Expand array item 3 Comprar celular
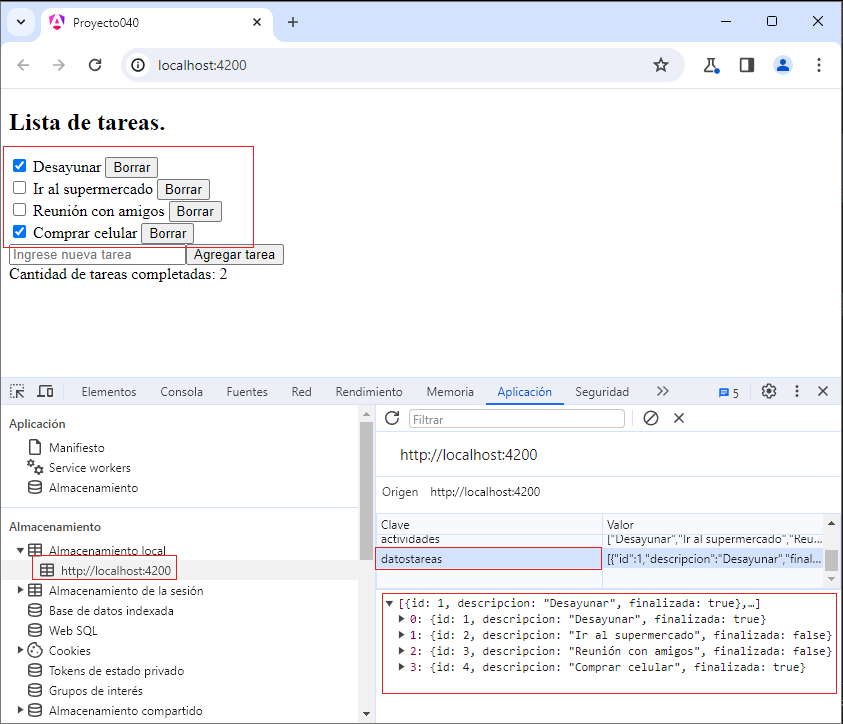The image size is (843, 724). pos(402,667)
